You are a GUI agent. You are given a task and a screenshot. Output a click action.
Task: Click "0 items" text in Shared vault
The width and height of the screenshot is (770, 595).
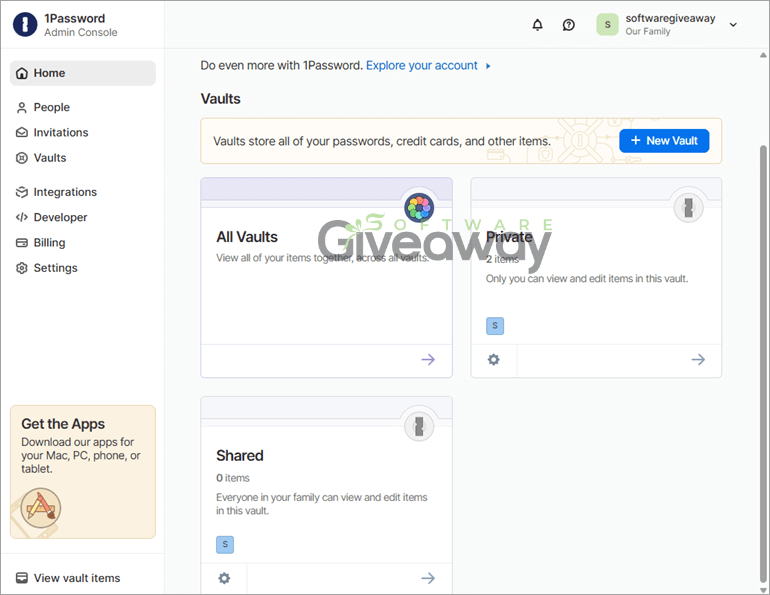pyautogui.click(x=233, y=478)
